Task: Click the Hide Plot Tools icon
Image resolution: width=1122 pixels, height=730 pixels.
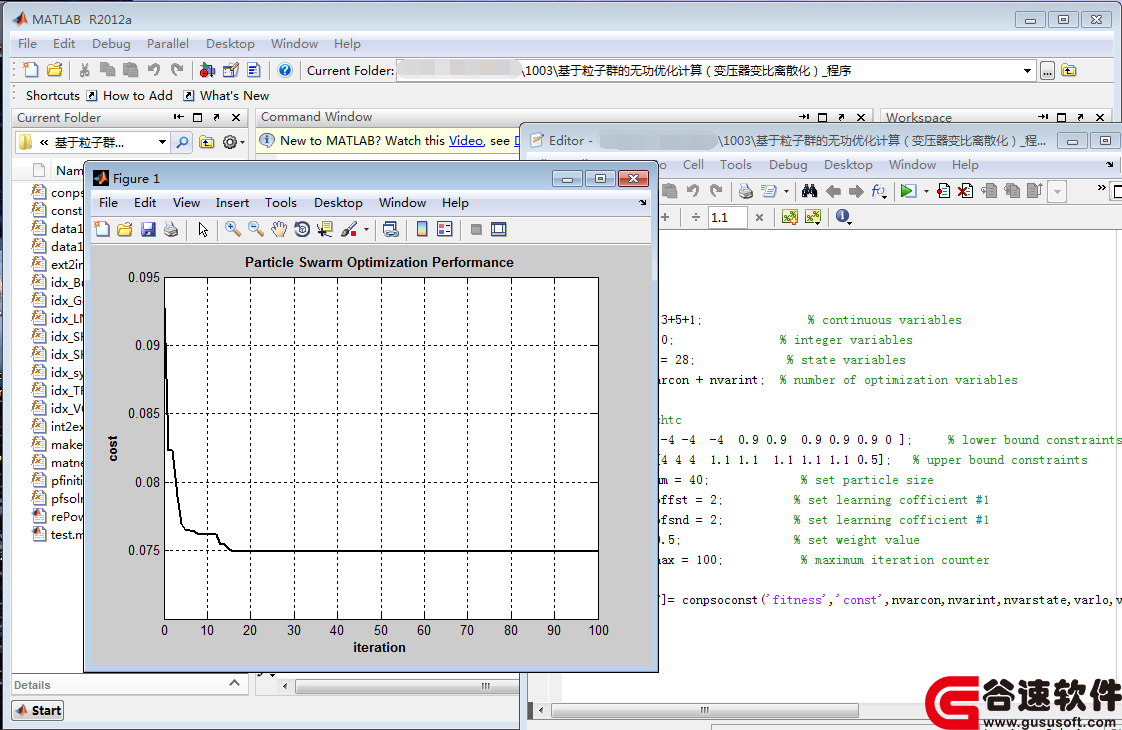Action: (x=476, y=229)
